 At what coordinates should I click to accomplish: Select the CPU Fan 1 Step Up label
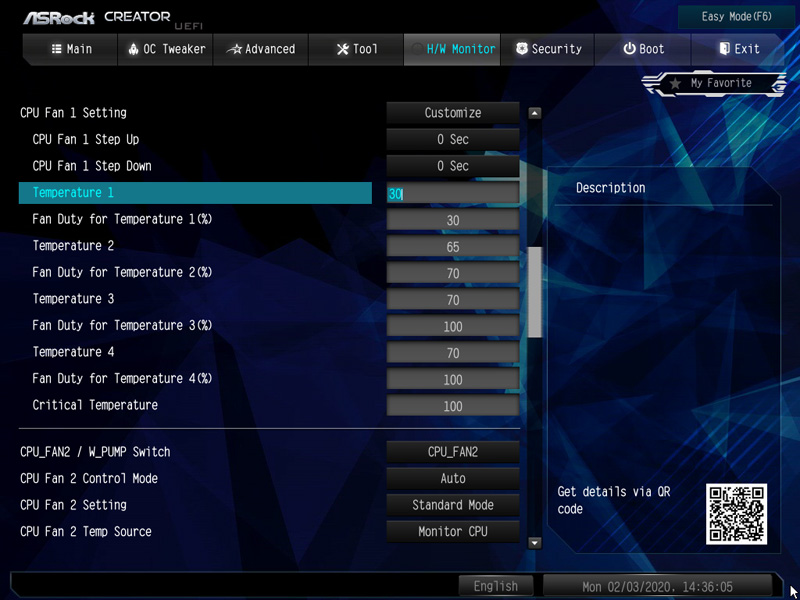pos(85,139)
